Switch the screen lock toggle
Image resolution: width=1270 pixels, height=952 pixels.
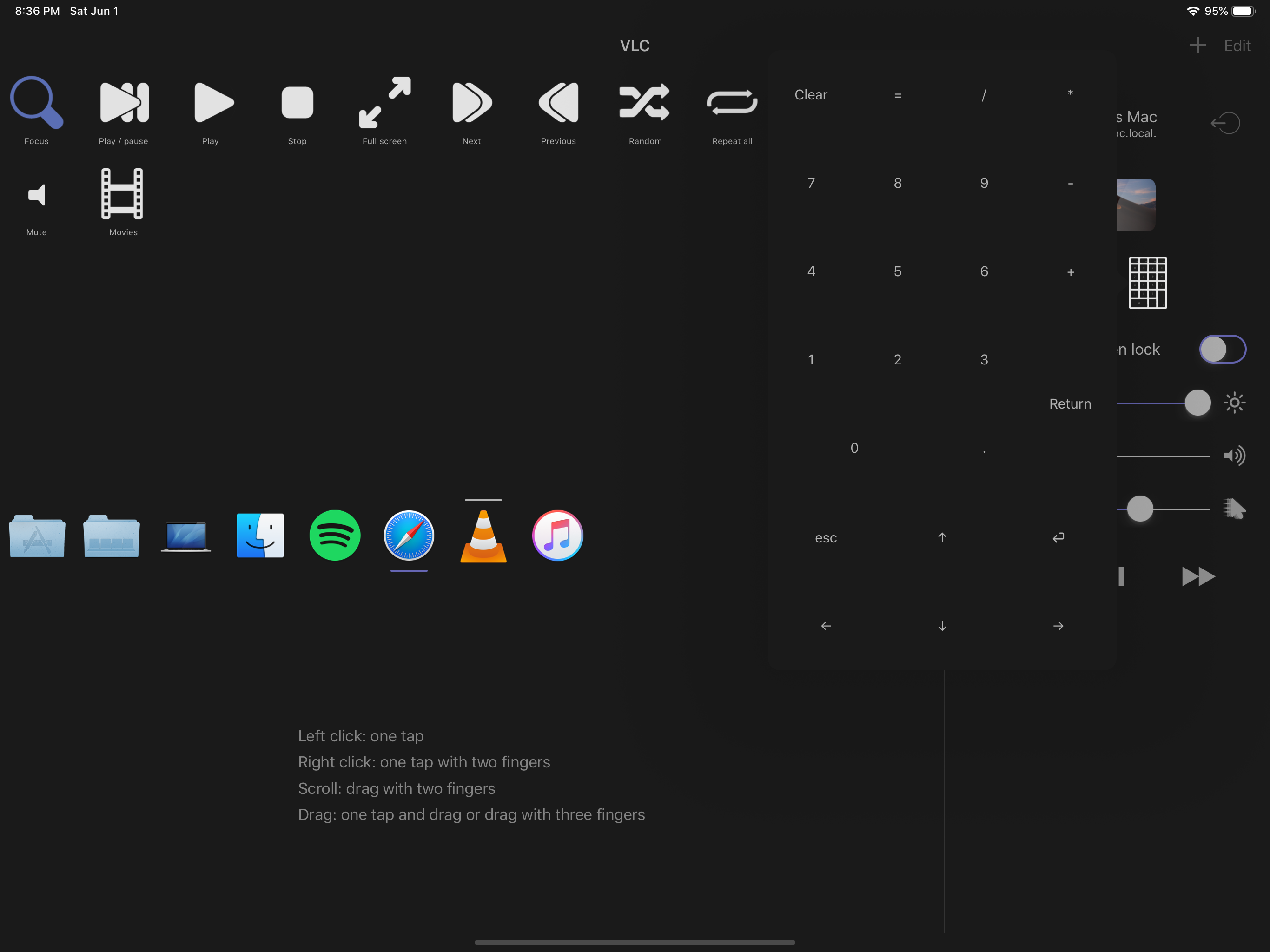click(x=1222, y=349)
